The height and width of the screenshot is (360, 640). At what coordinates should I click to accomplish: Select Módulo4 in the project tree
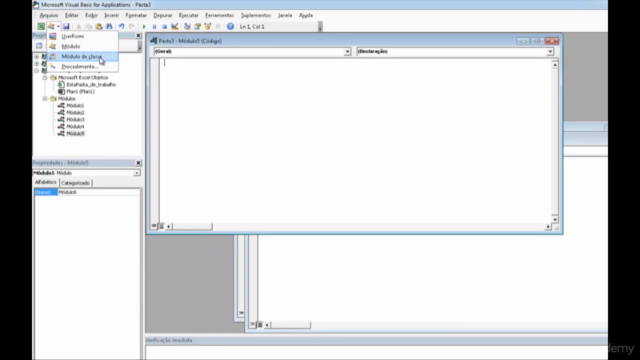(x=75, y=127)
